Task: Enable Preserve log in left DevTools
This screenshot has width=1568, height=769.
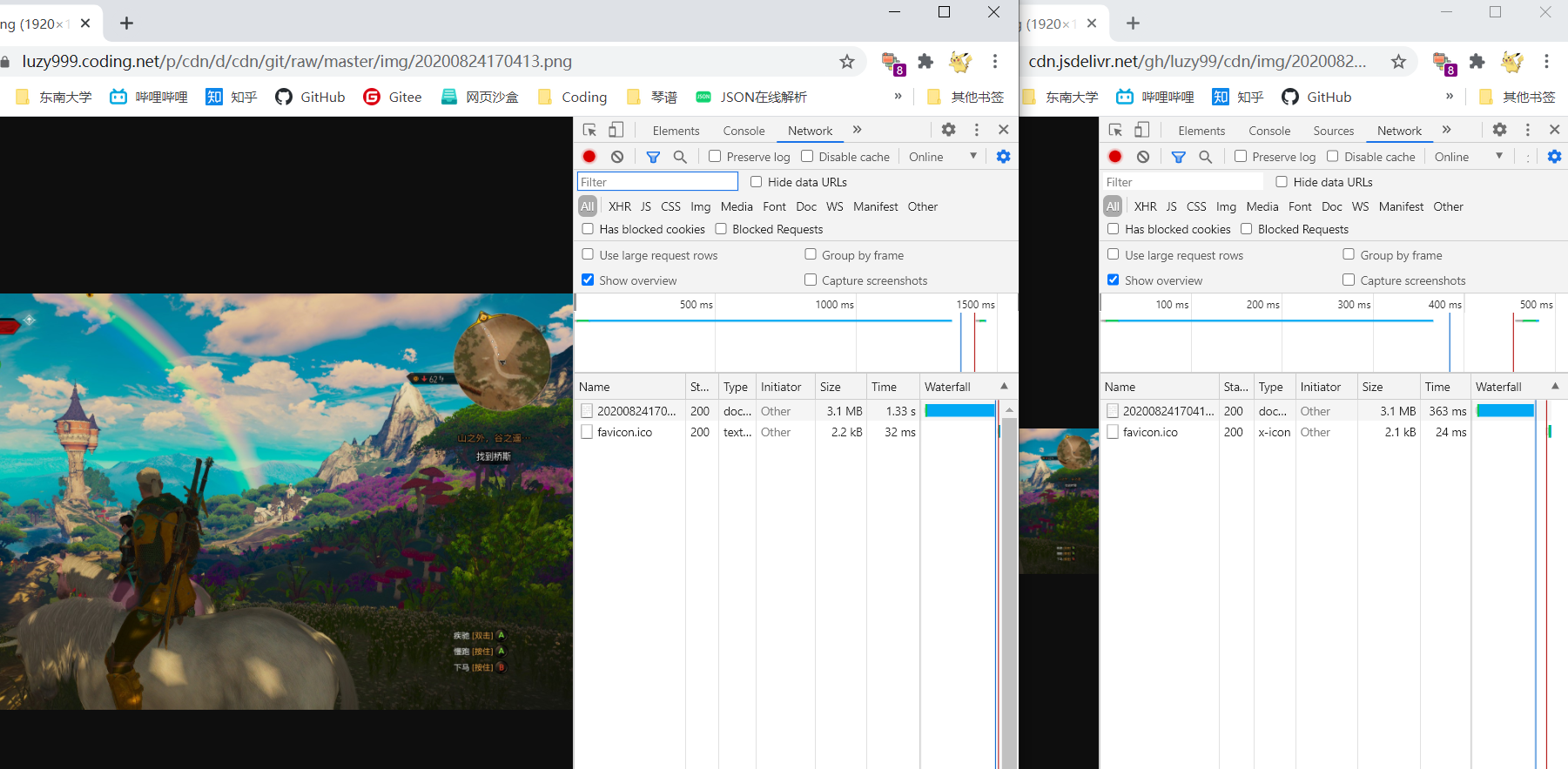Action: [x=715, y=156]
